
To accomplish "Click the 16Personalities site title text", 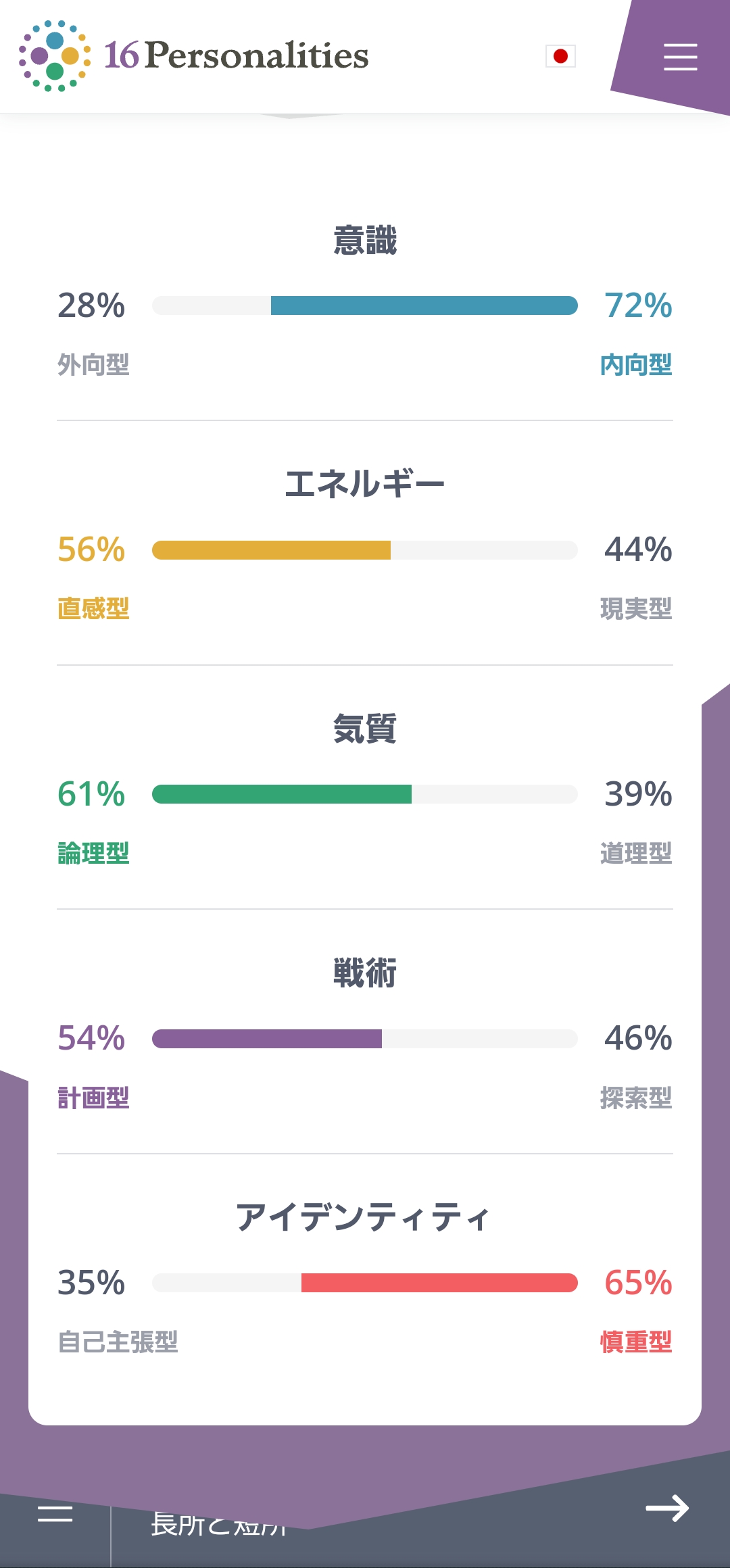I will click(x=237, y=55).
